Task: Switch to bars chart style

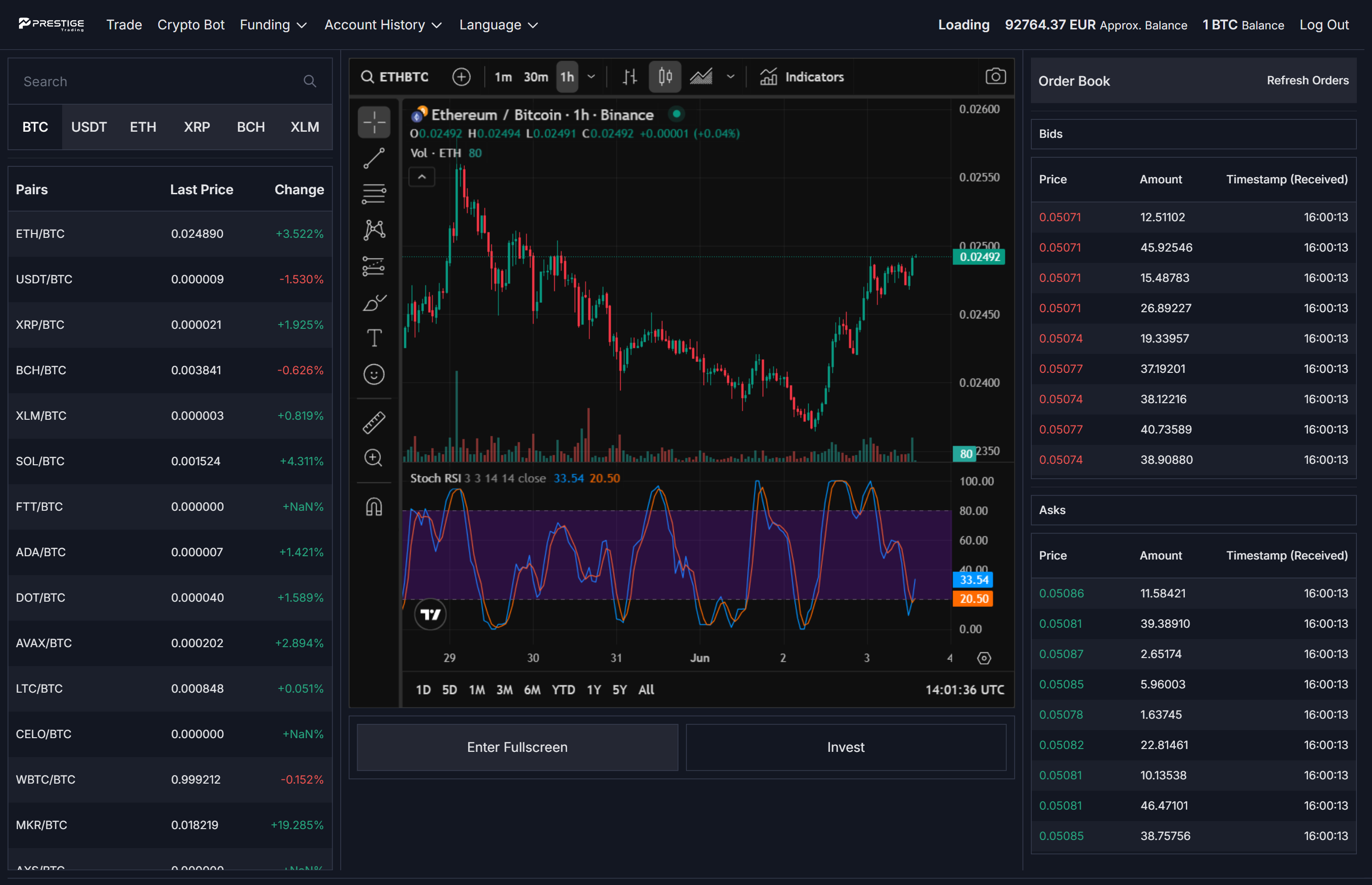Action: pyautogui.click(x=630, y=76)
